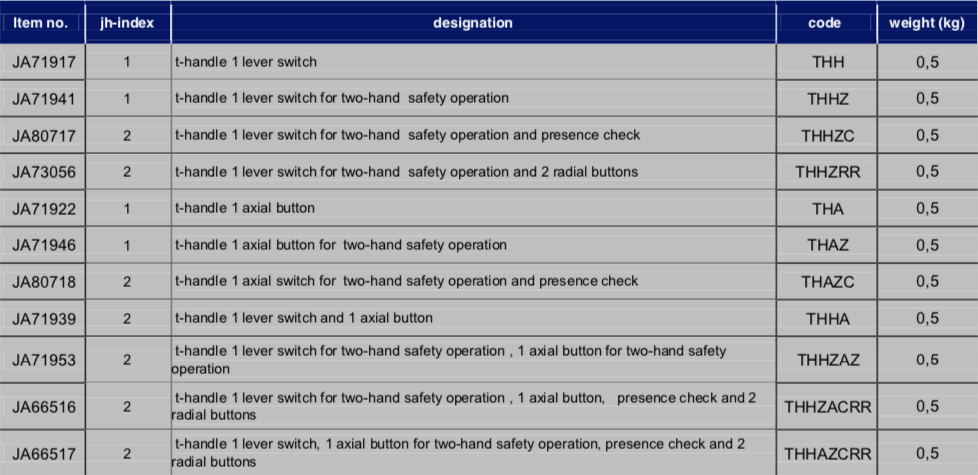The height and width of the screenshot is (475, 978).
Task: Click the 'Item no.' column header
Action: (42, 23)
